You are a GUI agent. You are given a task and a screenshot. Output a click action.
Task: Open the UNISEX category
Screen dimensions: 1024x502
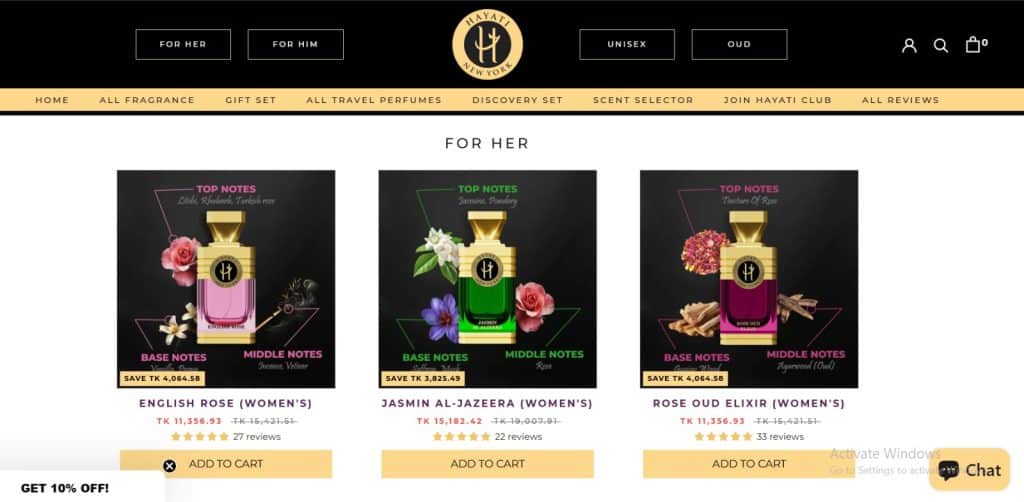click(x=627, y=44)
